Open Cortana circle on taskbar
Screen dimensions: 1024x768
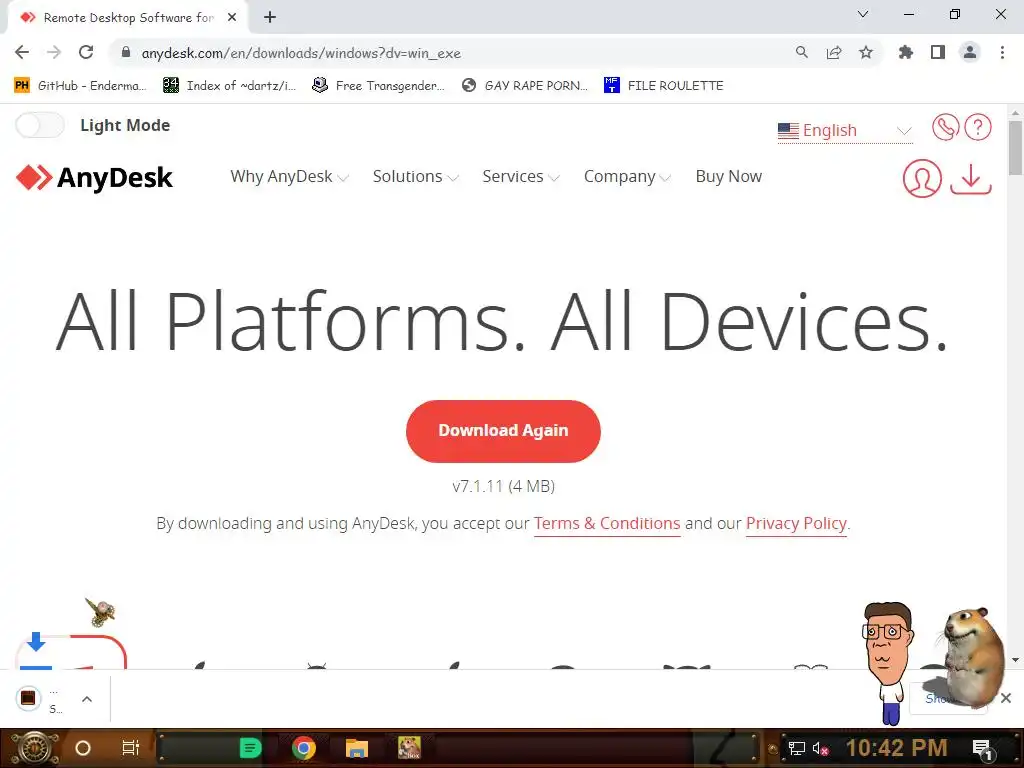[x=83, y=748]
